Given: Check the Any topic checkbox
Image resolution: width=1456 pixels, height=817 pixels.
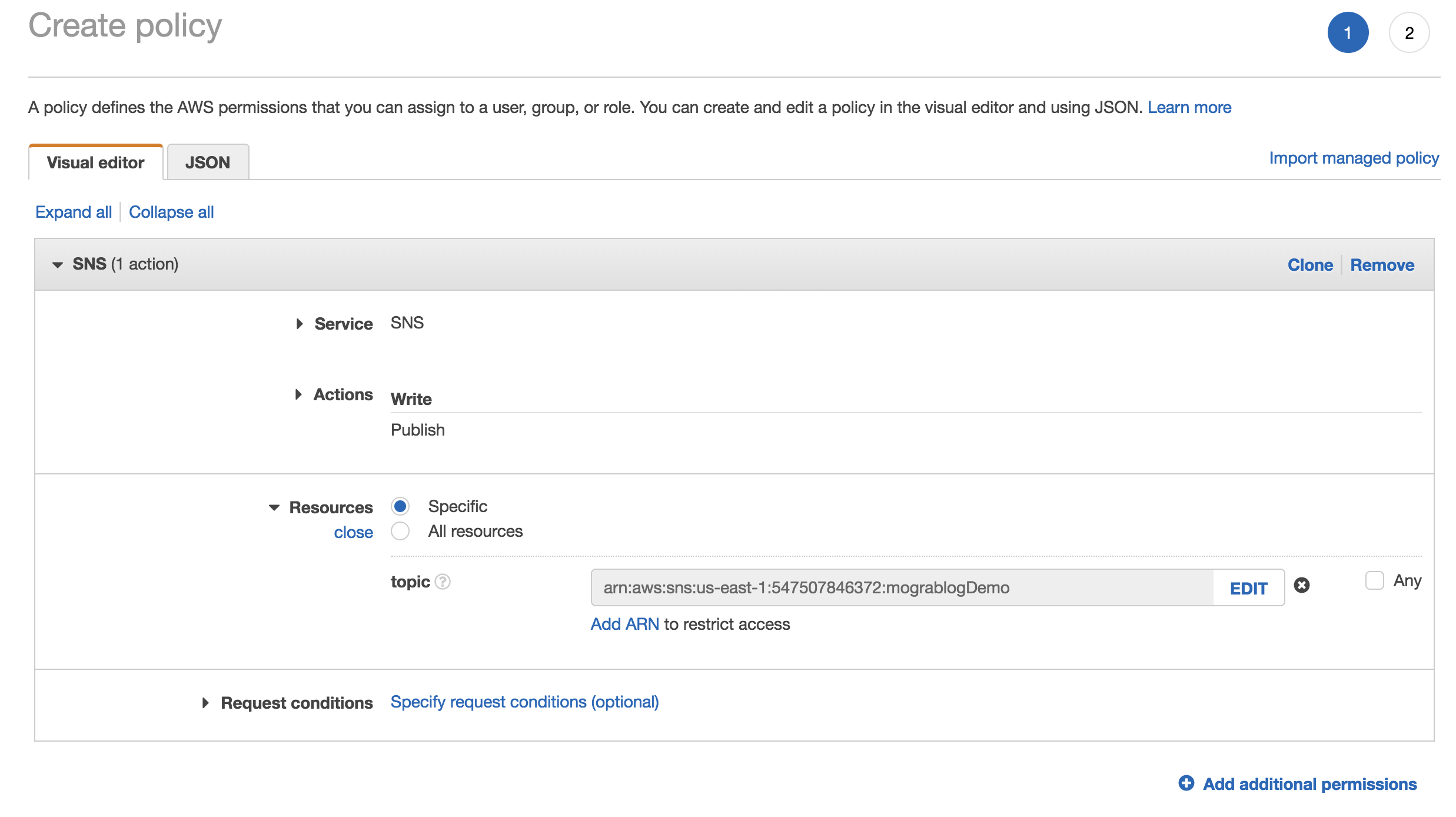Looking at the screenshot, I should click(x=1374, y=580).
